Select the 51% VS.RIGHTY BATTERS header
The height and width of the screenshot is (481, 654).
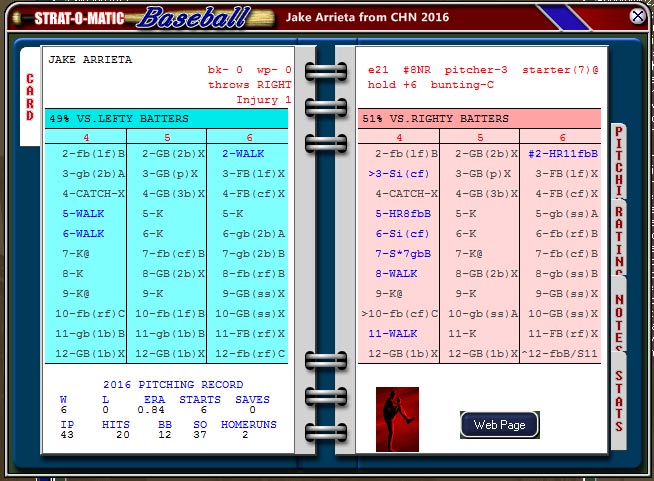480,119
